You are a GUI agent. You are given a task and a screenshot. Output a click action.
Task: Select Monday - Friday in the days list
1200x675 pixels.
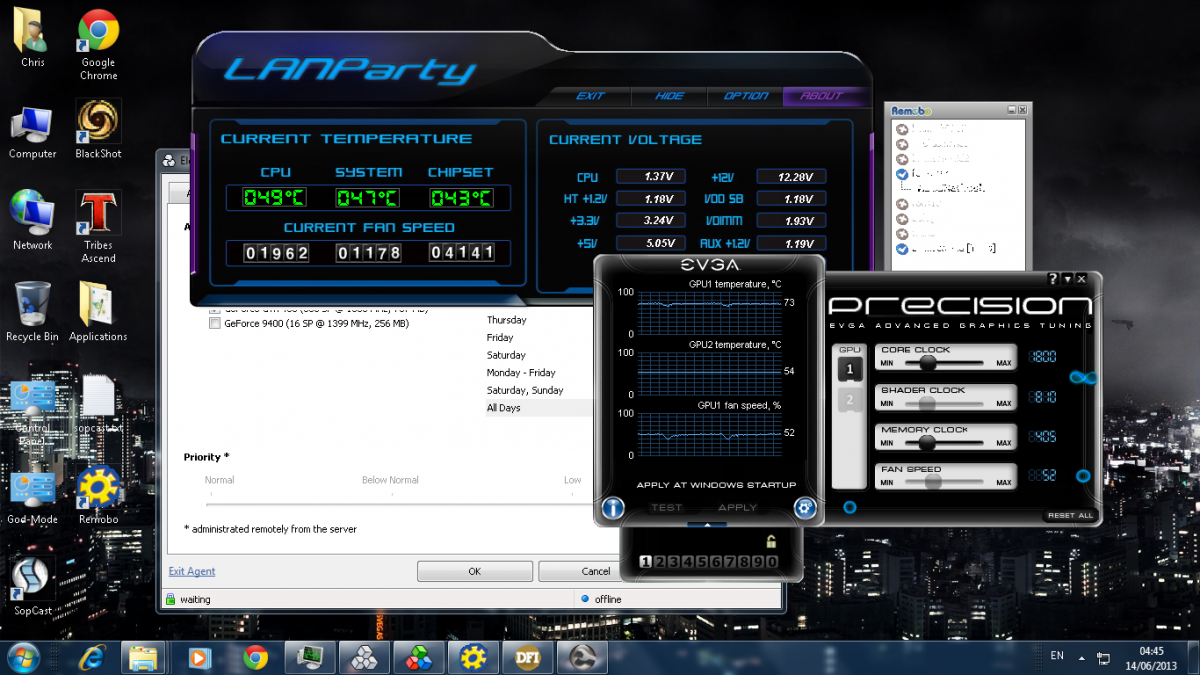(521, 373)
